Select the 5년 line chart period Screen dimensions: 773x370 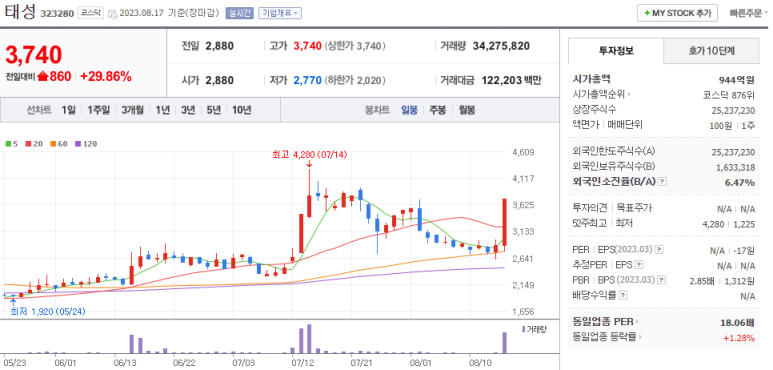[x=213, y=110]
